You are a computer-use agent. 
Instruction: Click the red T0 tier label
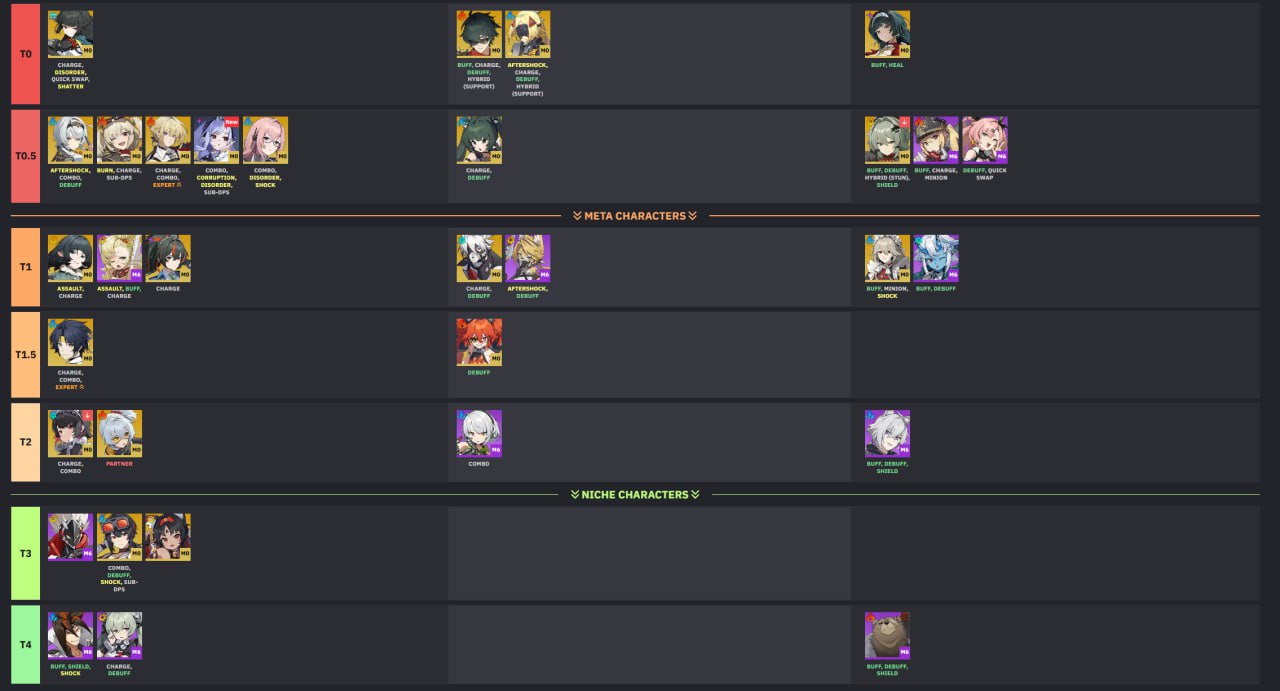click(x=25, y=52)
